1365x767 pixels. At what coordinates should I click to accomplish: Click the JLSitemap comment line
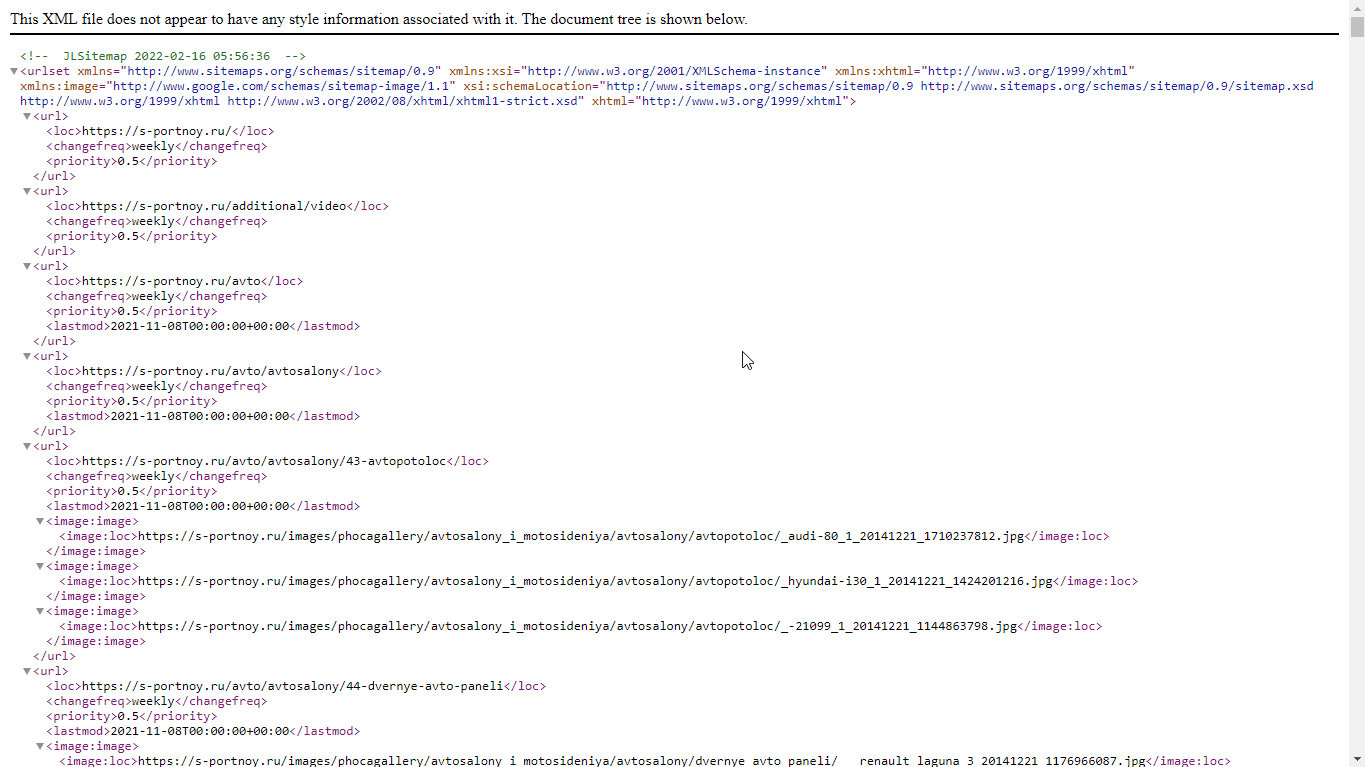point(163,57)
